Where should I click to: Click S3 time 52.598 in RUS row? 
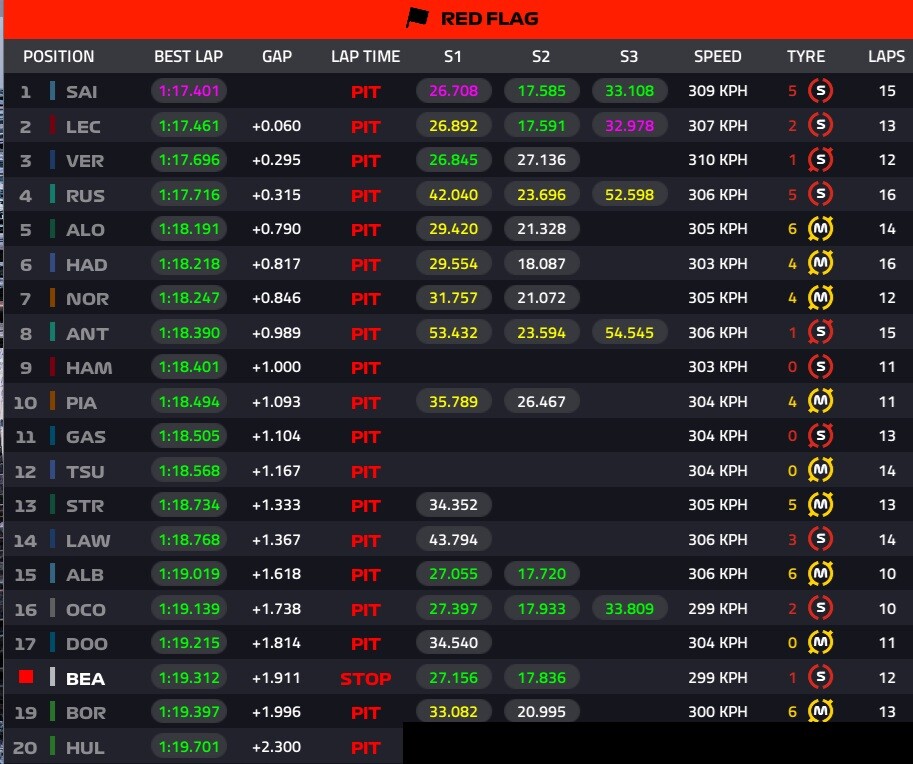coord(629,194)
